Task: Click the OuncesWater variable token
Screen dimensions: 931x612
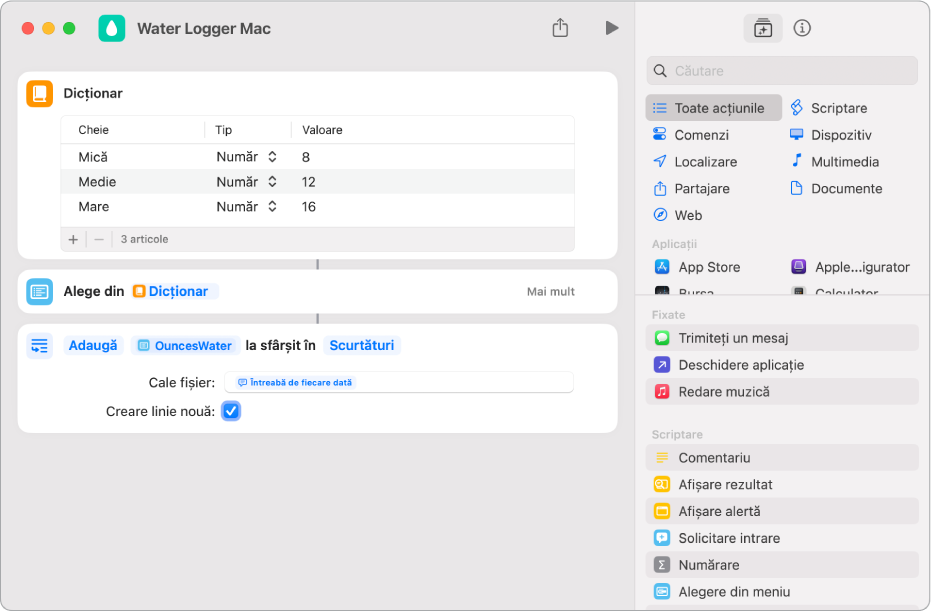Action: pos(185,345)
